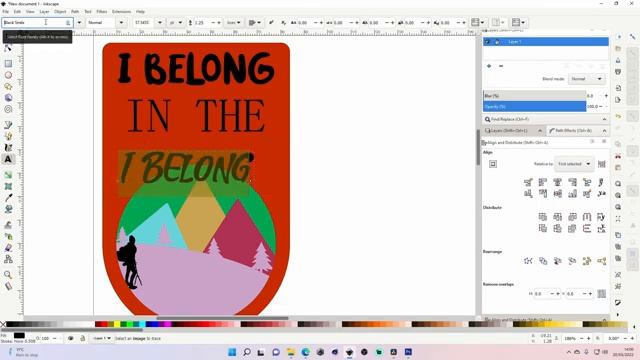This screenshot has height=360, width=640.
Task: Select the Rectangle tool
Action: pyautogui.click(x=8, y=64)
